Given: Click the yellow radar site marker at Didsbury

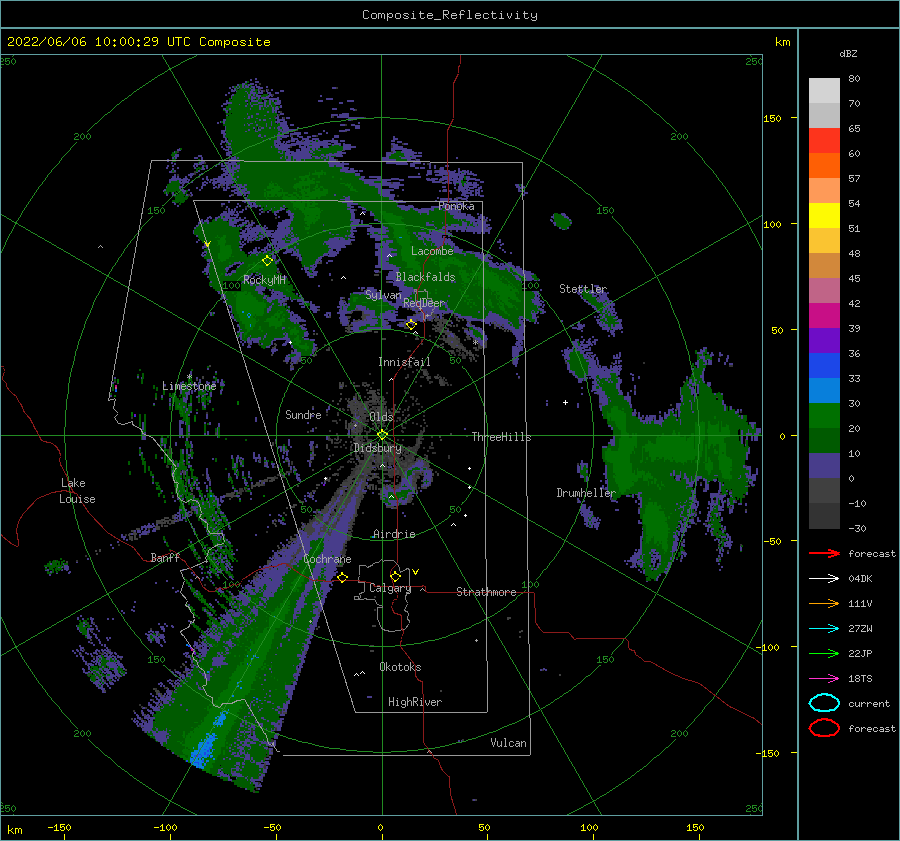Looking at the screenshot, I should pos(382,435).
